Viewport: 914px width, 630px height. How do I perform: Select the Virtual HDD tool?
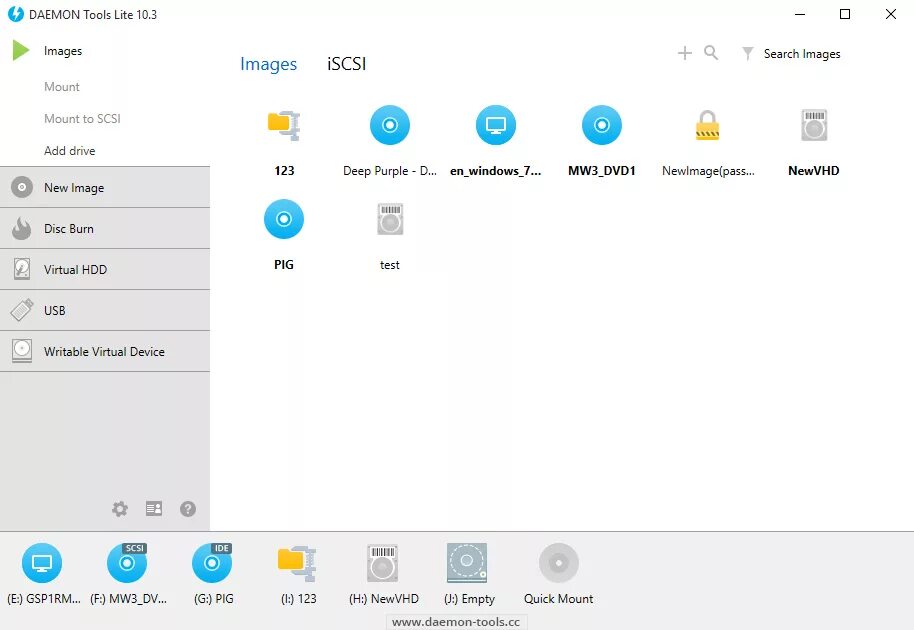coord(76,269)
